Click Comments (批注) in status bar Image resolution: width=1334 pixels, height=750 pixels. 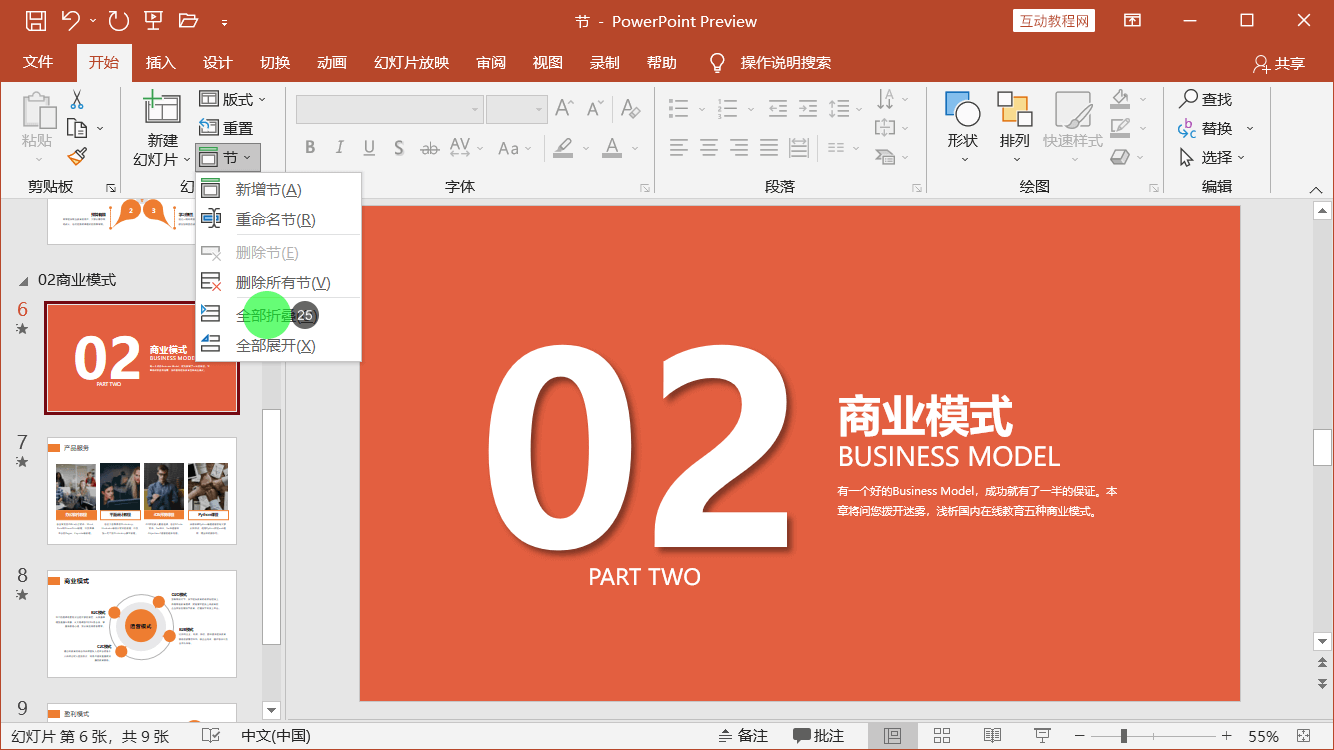click(x=819, y=736)
